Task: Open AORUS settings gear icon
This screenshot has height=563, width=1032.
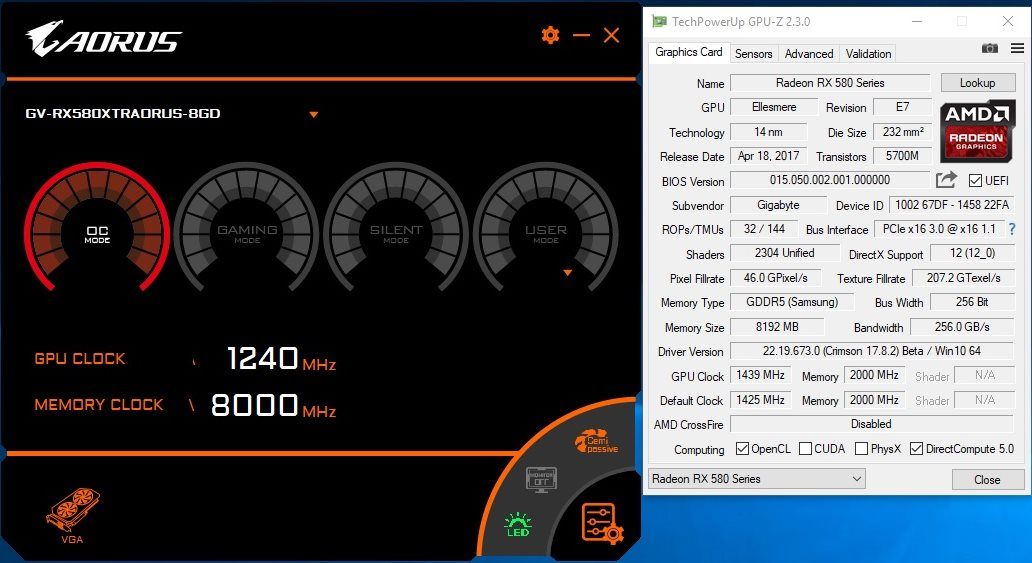Action: click(x=550, y=35)
